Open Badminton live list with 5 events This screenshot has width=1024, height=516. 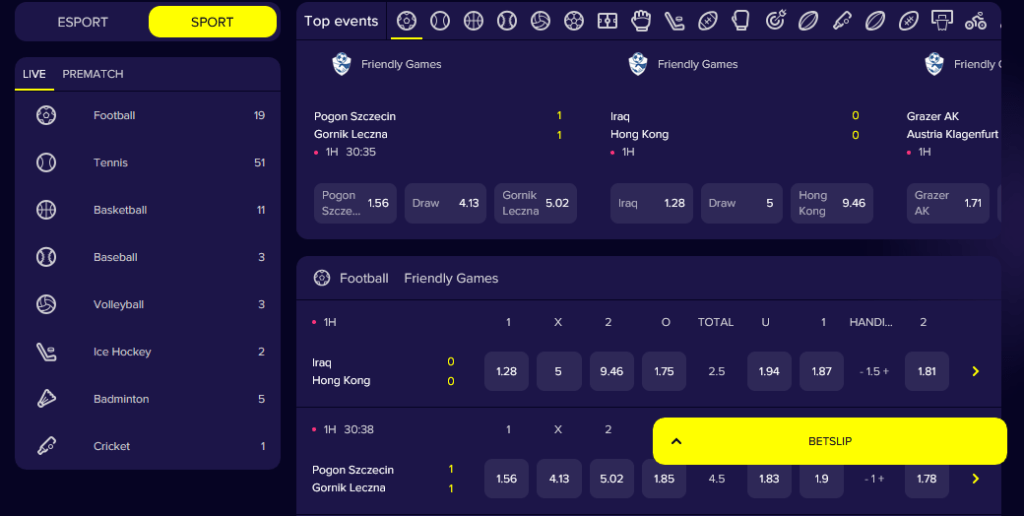[148, 399]
